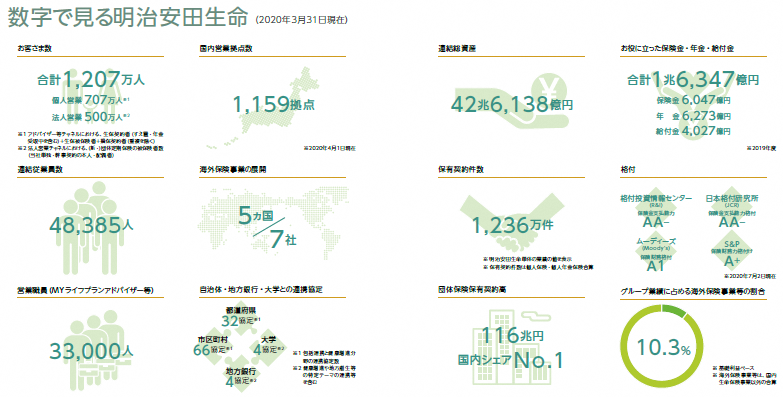
Task: Click the main title 数字で見る明治安田生命
Action: click(128, 17)
